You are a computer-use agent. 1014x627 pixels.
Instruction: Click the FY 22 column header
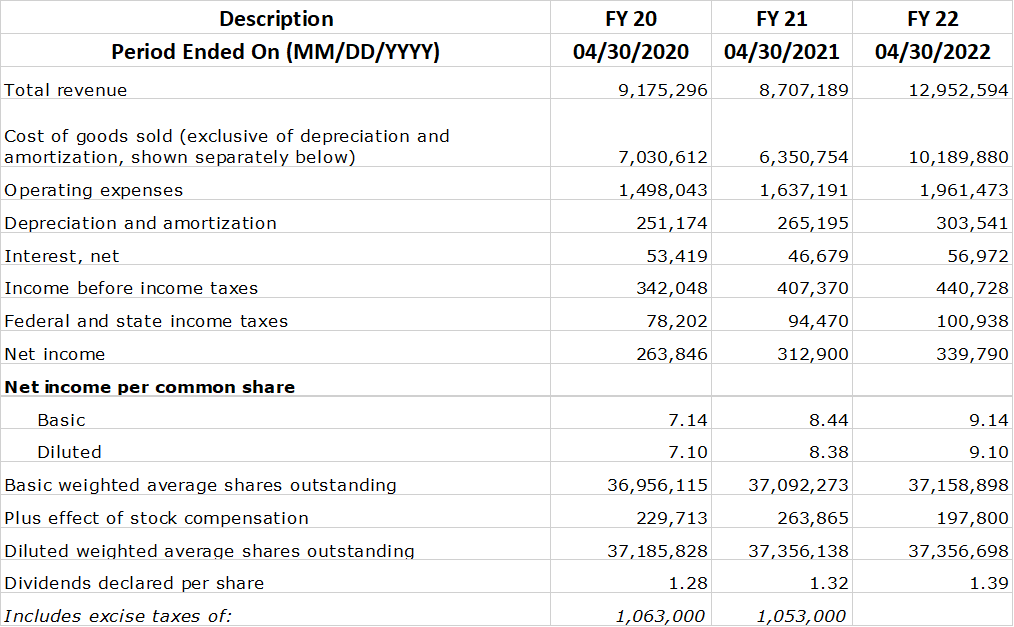pyautogui.click(x=933, y=19)
